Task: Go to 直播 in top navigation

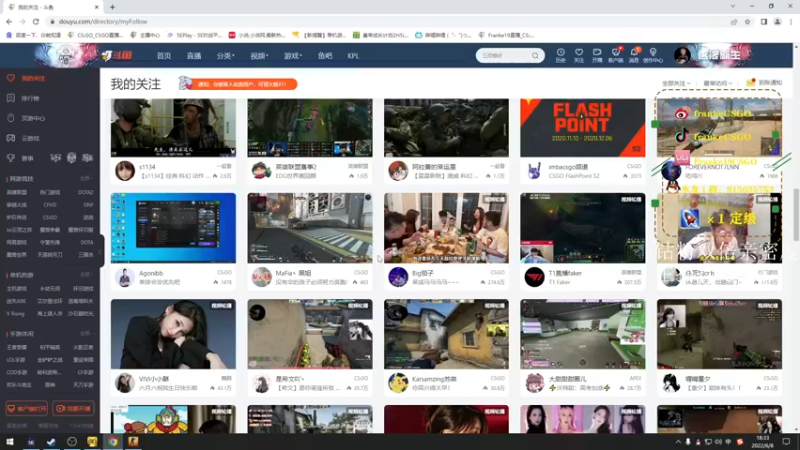Action: coord(194,56)
